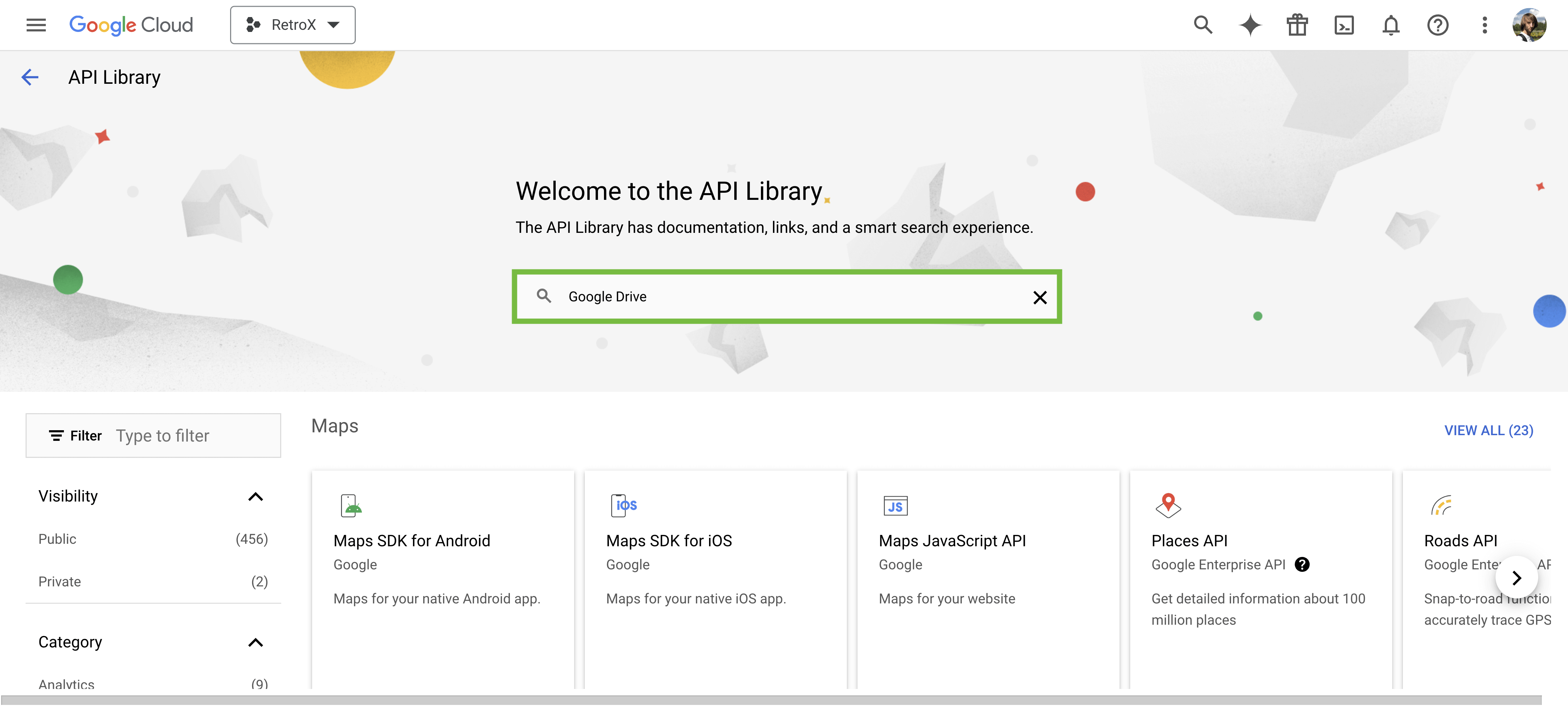Open the notifications bell
The width and height of the screenshot is (1568, 706).
(x=1391, y=25)
